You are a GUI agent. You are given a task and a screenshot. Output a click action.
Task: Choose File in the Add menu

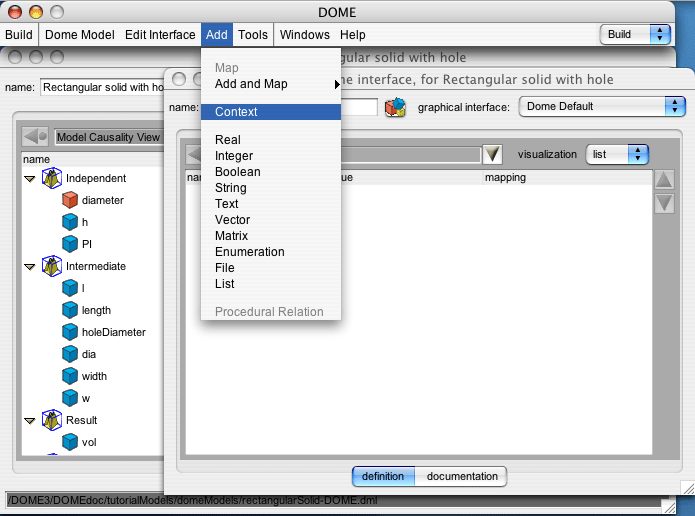pos(271,267)
